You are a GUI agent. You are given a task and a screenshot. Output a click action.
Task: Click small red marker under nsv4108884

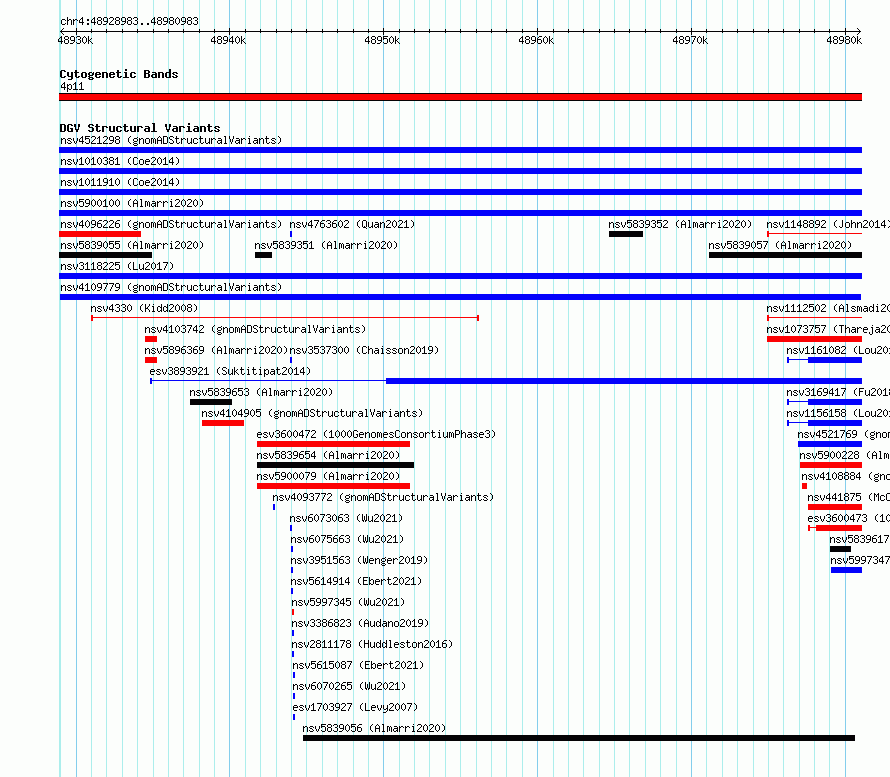804,486
